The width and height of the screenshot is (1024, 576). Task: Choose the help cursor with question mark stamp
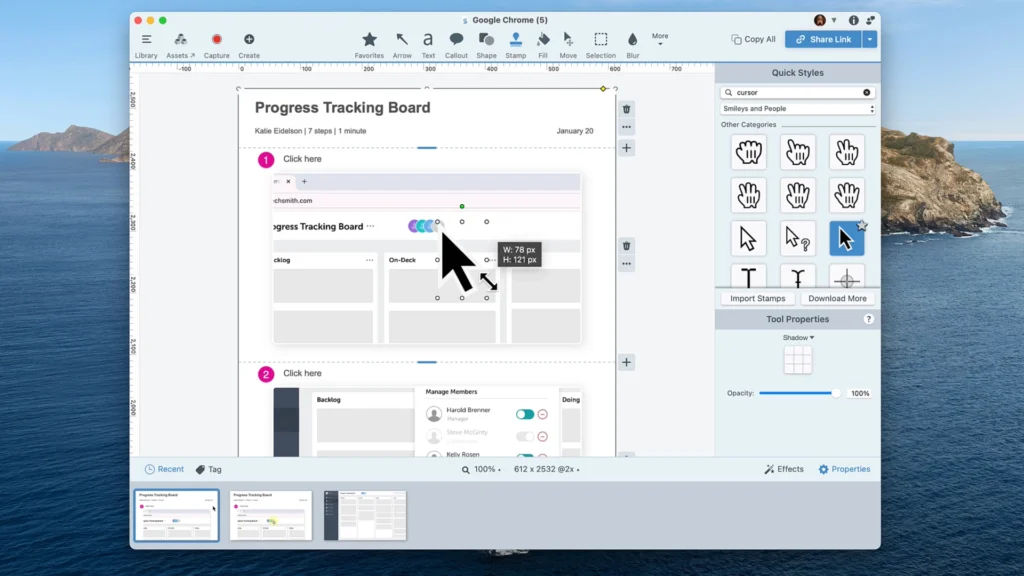click(x=797, y=238)
